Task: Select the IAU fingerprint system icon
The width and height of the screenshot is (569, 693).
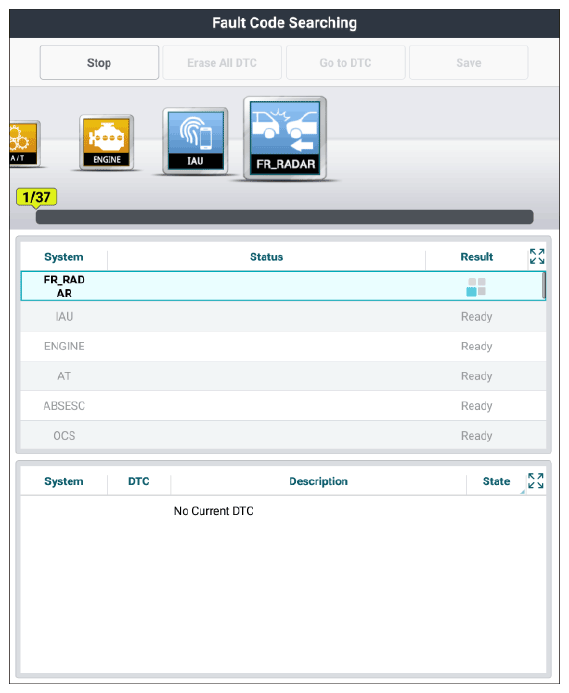Action: click(x=195, y=141)
